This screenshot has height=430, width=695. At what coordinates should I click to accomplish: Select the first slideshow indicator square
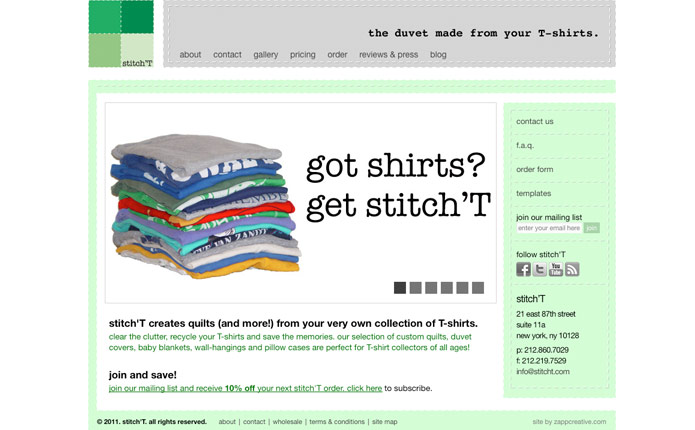click(400, 288)
